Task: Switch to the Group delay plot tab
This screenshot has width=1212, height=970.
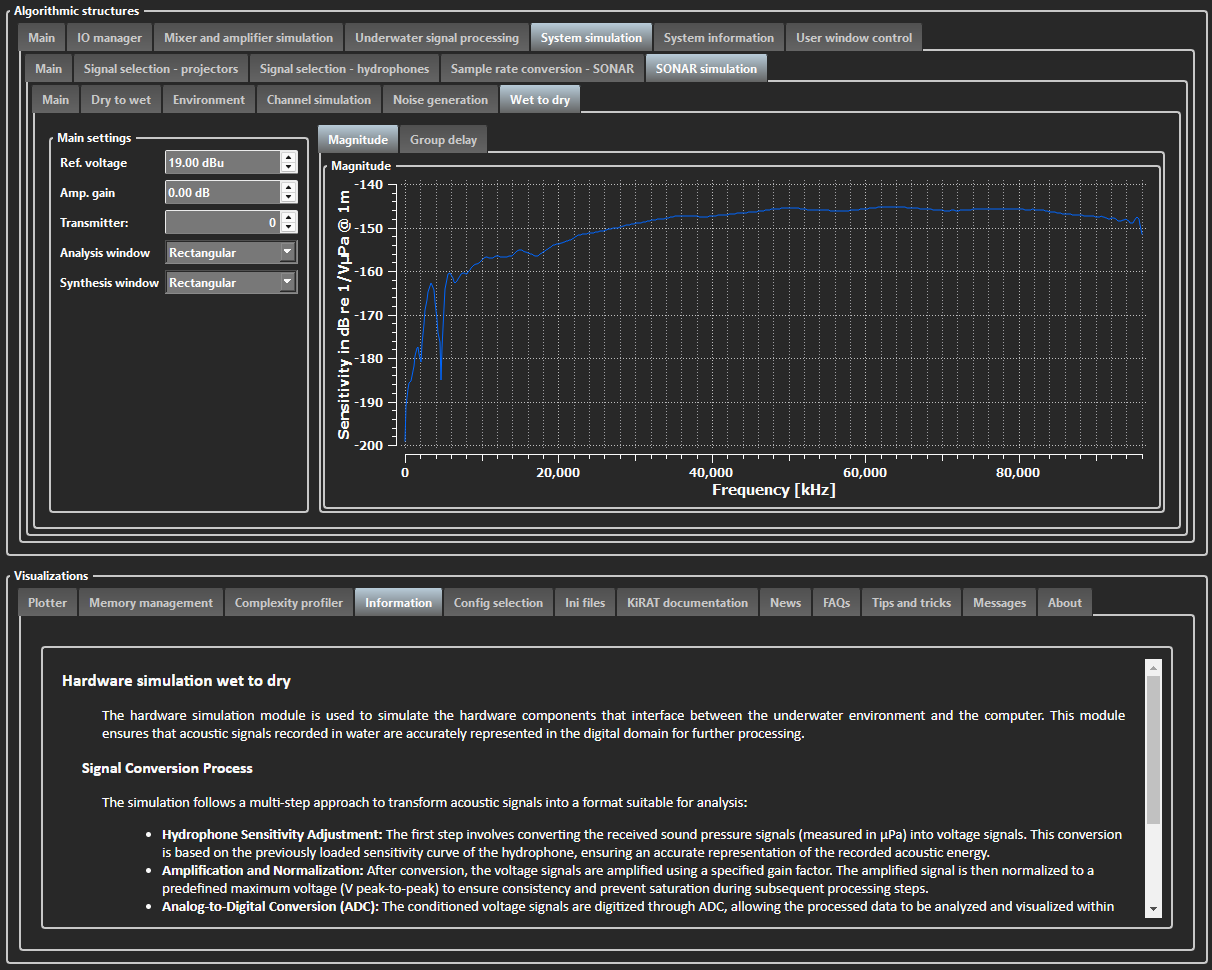Action: [444, 140]
